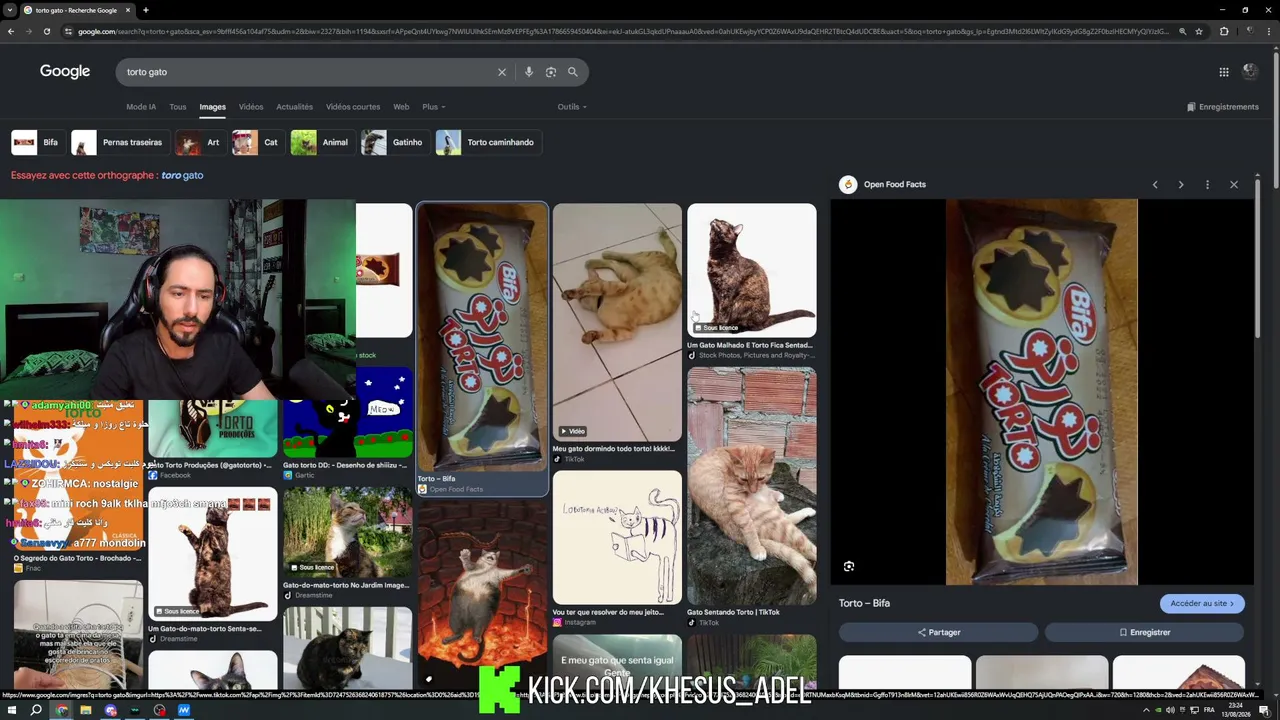
Task: Start voice search with microphone icon
Action: pos(529,72)
